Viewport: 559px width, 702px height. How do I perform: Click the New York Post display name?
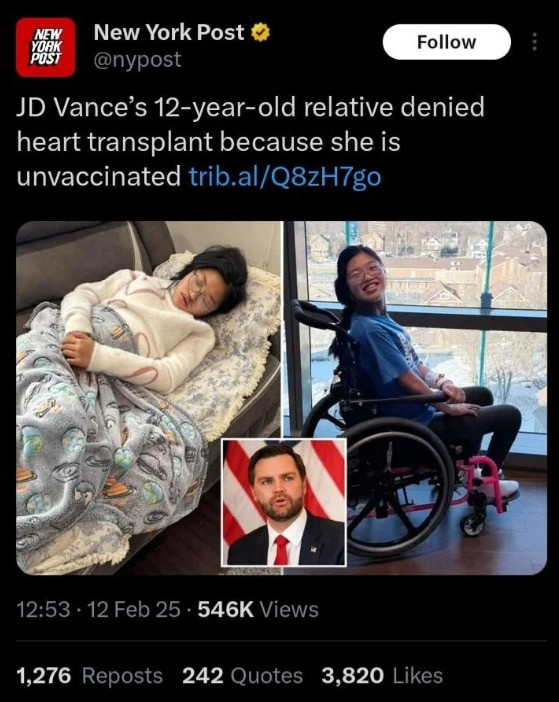[169, 32]
